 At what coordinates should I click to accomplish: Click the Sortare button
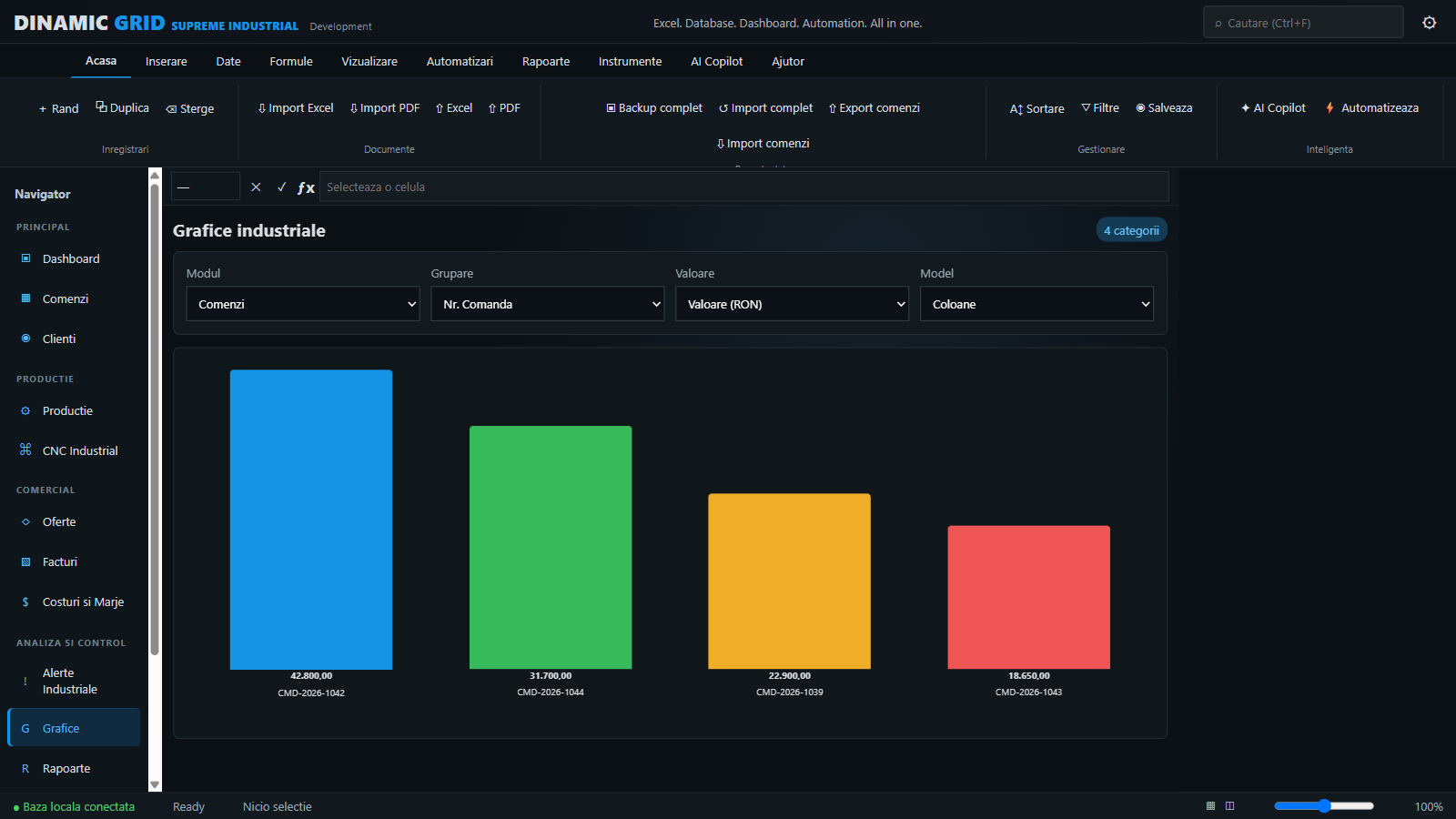[x=1036, y=108]
